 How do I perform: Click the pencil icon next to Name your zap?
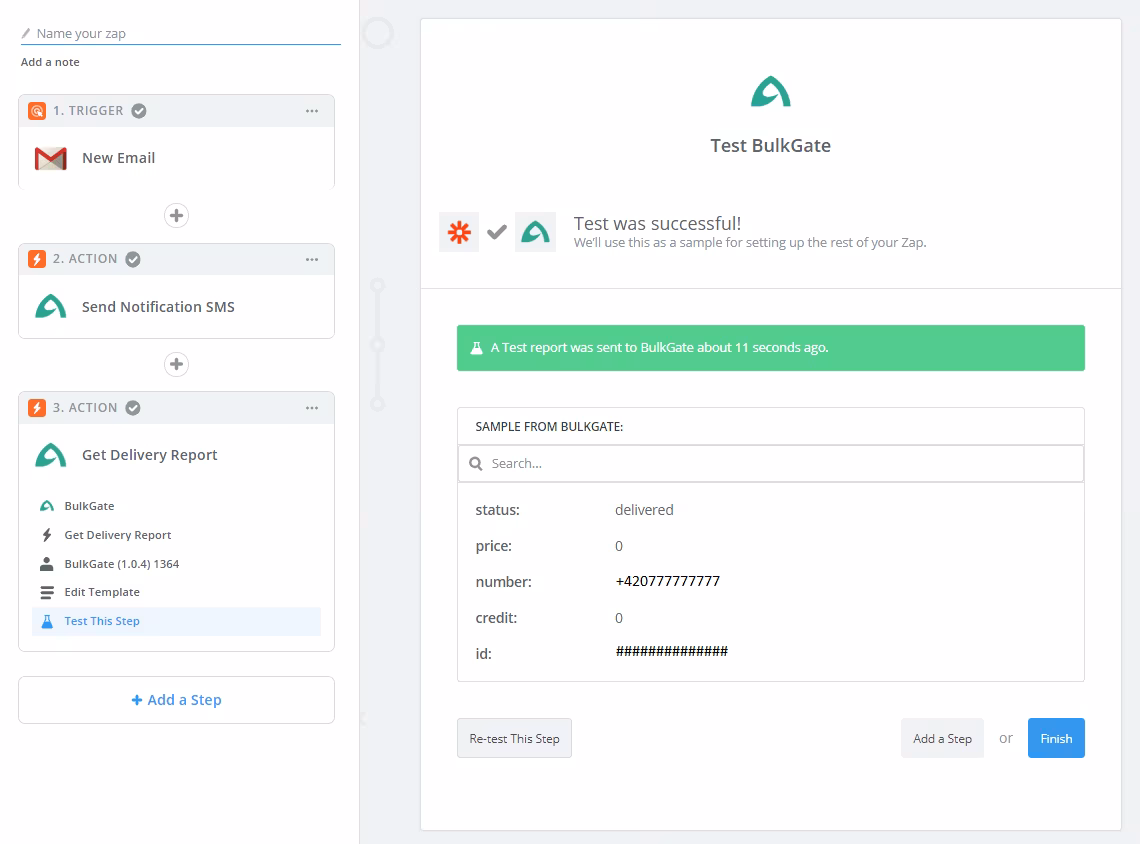26,33
